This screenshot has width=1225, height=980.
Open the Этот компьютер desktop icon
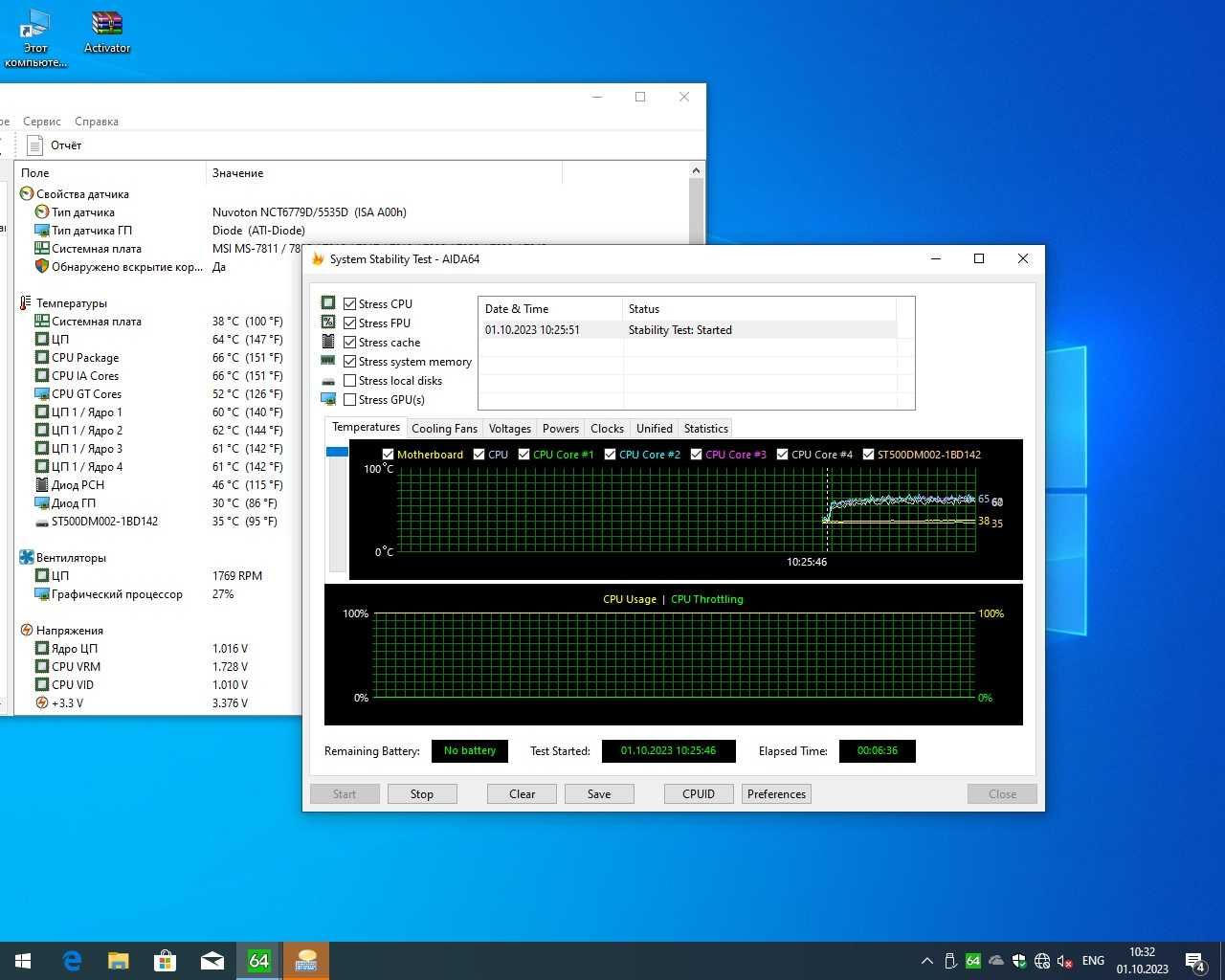[x=35, y=38]
